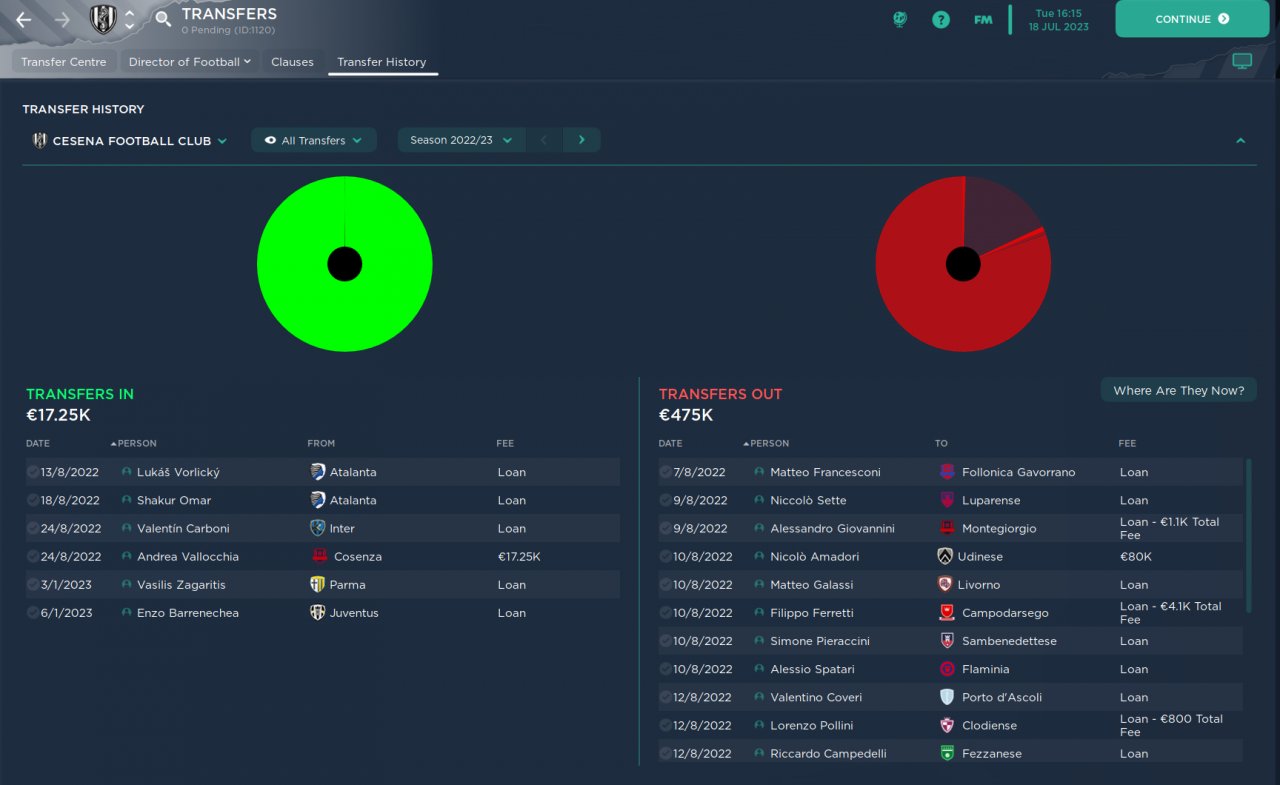1280x785 pixels.
Task: Click check circle on Enzo Barrenechea row
Action: [33, 612]
